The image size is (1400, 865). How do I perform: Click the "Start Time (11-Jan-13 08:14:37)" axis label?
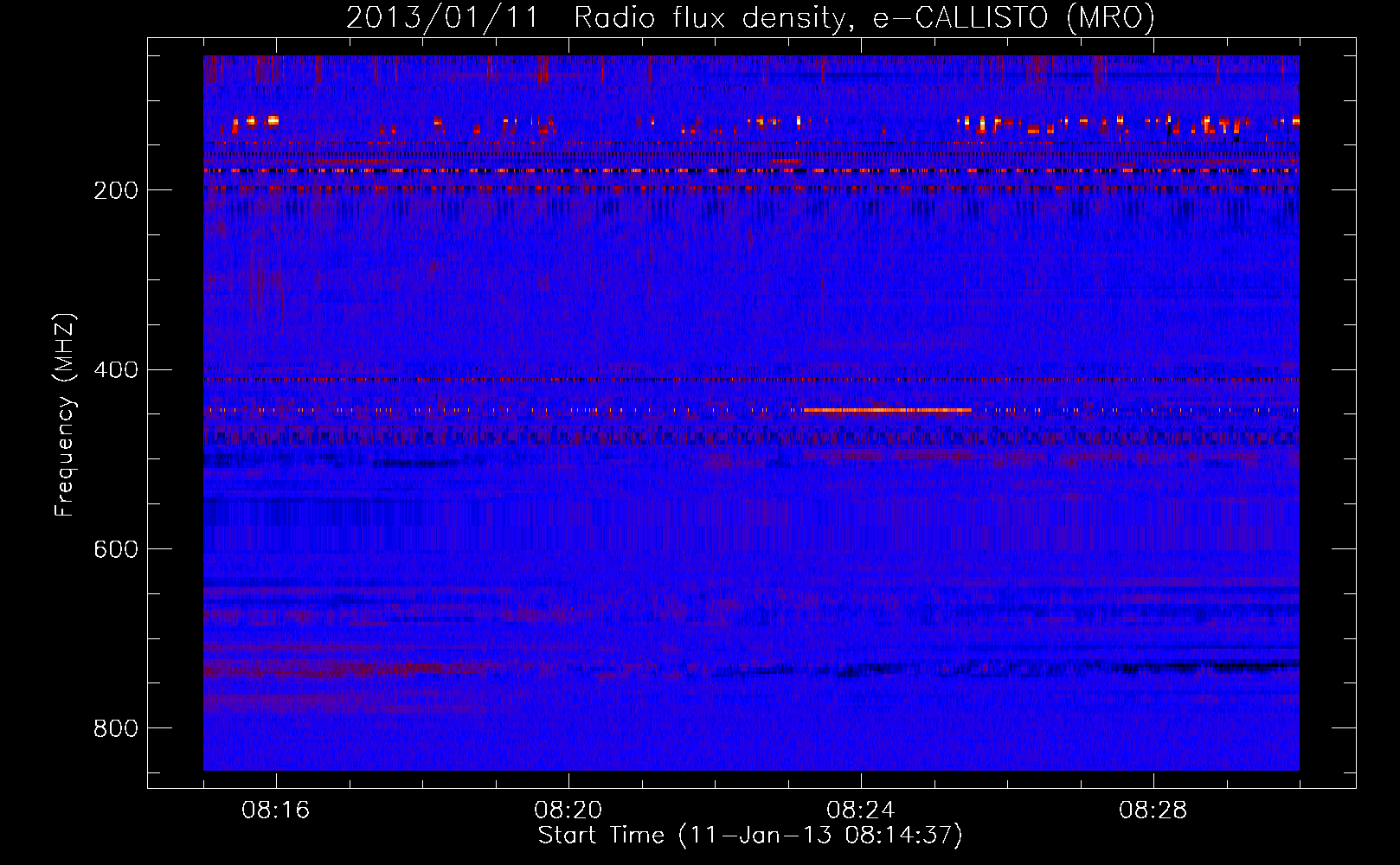750,836
